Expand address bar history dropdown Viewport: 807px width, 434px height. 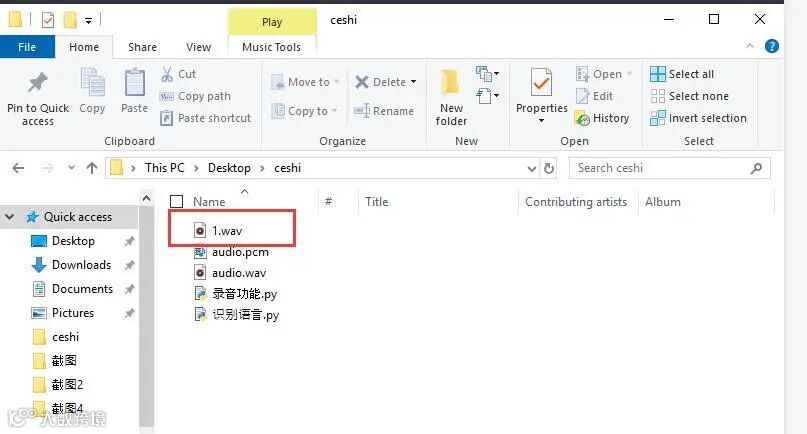(x=532, y=168)
